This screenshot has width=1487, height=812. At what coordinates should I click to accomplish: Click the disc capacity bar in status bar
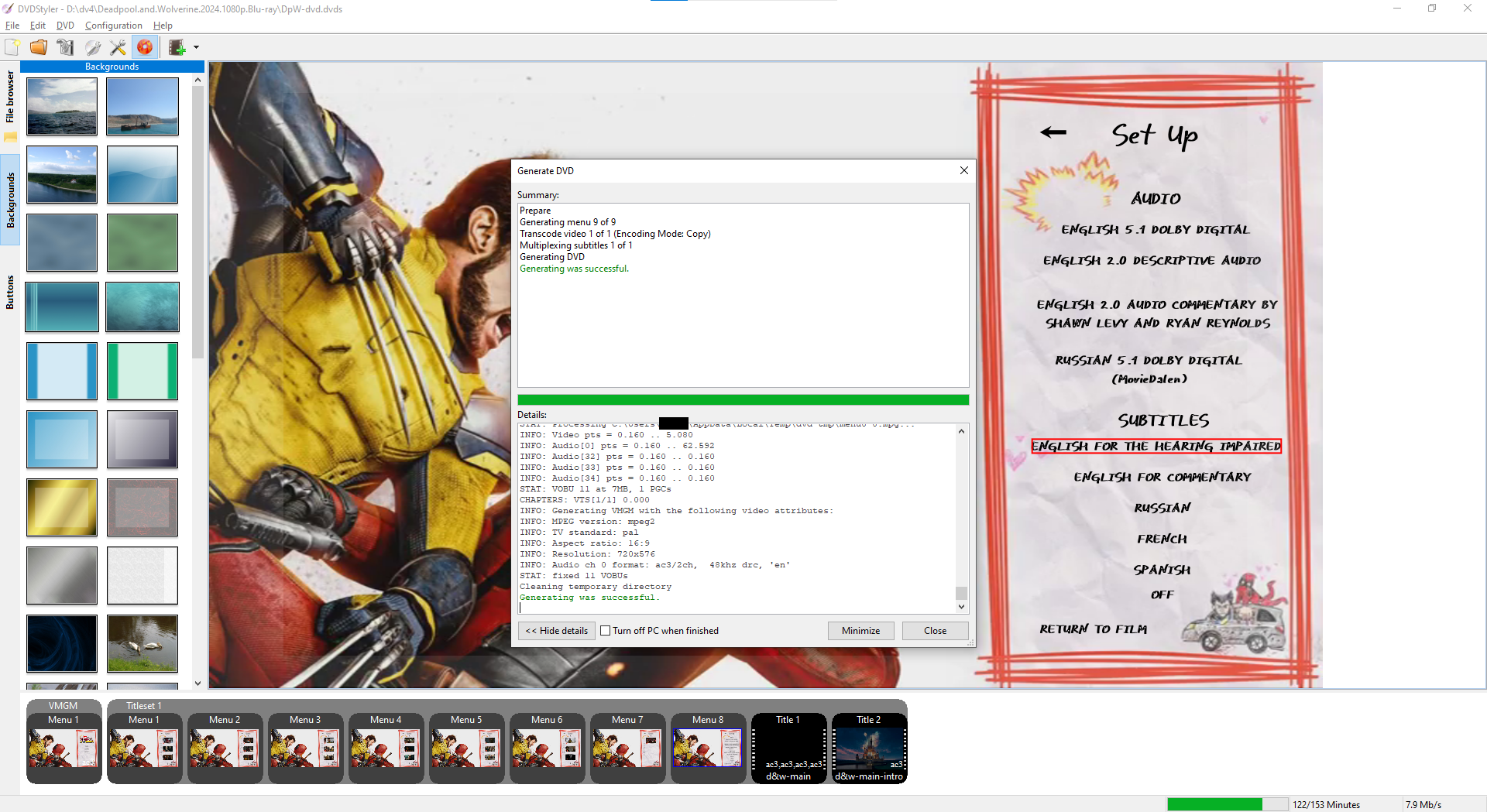click(x=1227, y=804)
